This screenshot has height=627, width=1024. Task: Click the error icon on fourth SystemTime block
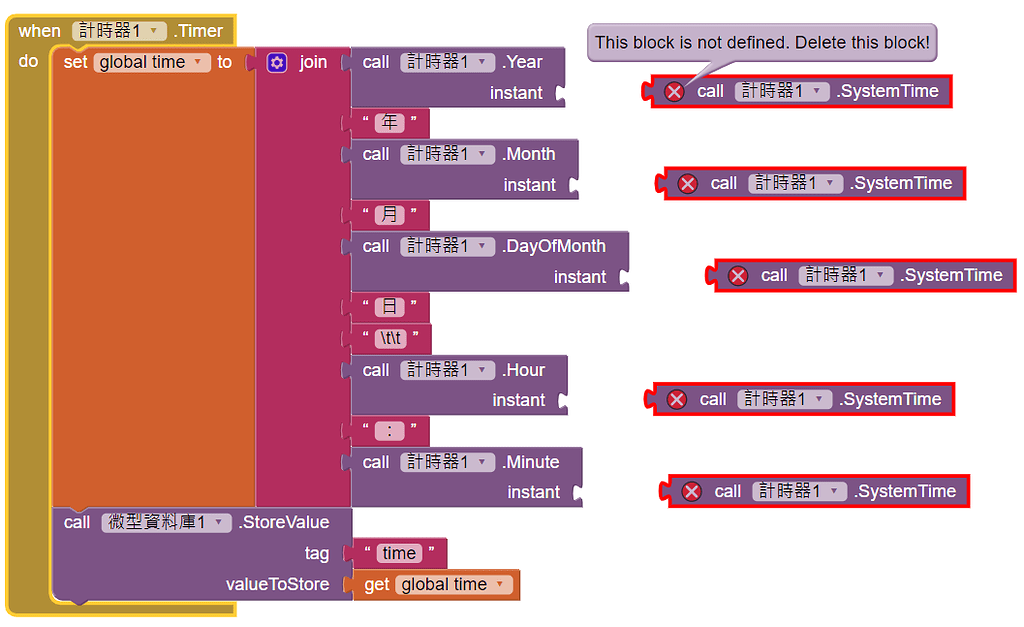tap(677, 399)
